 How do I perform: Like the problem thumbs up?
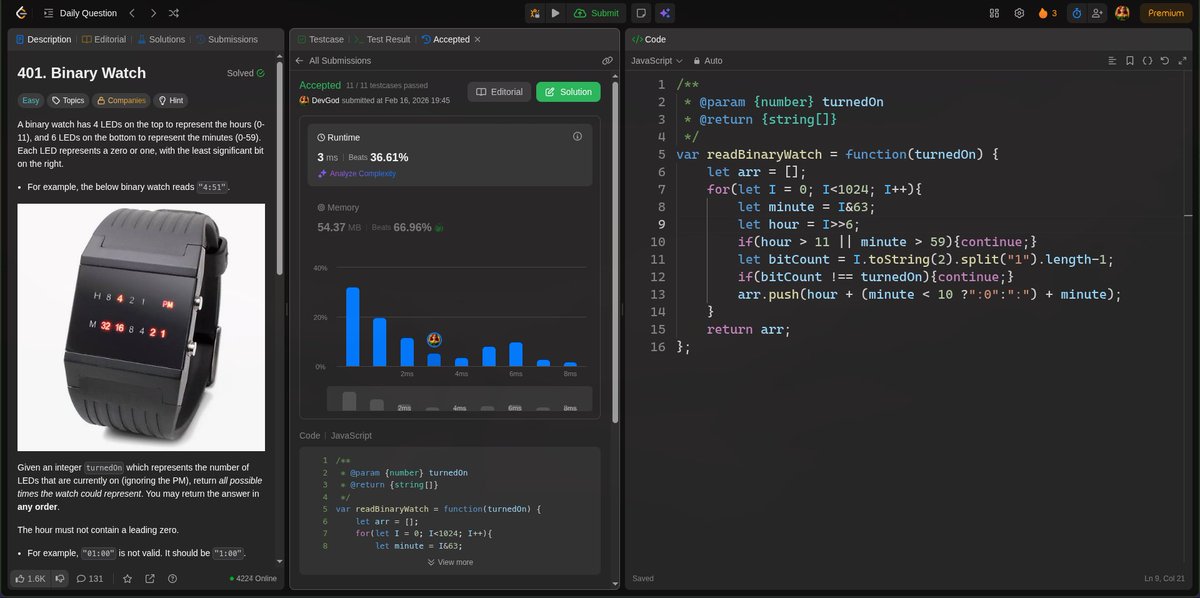[30, 578]
